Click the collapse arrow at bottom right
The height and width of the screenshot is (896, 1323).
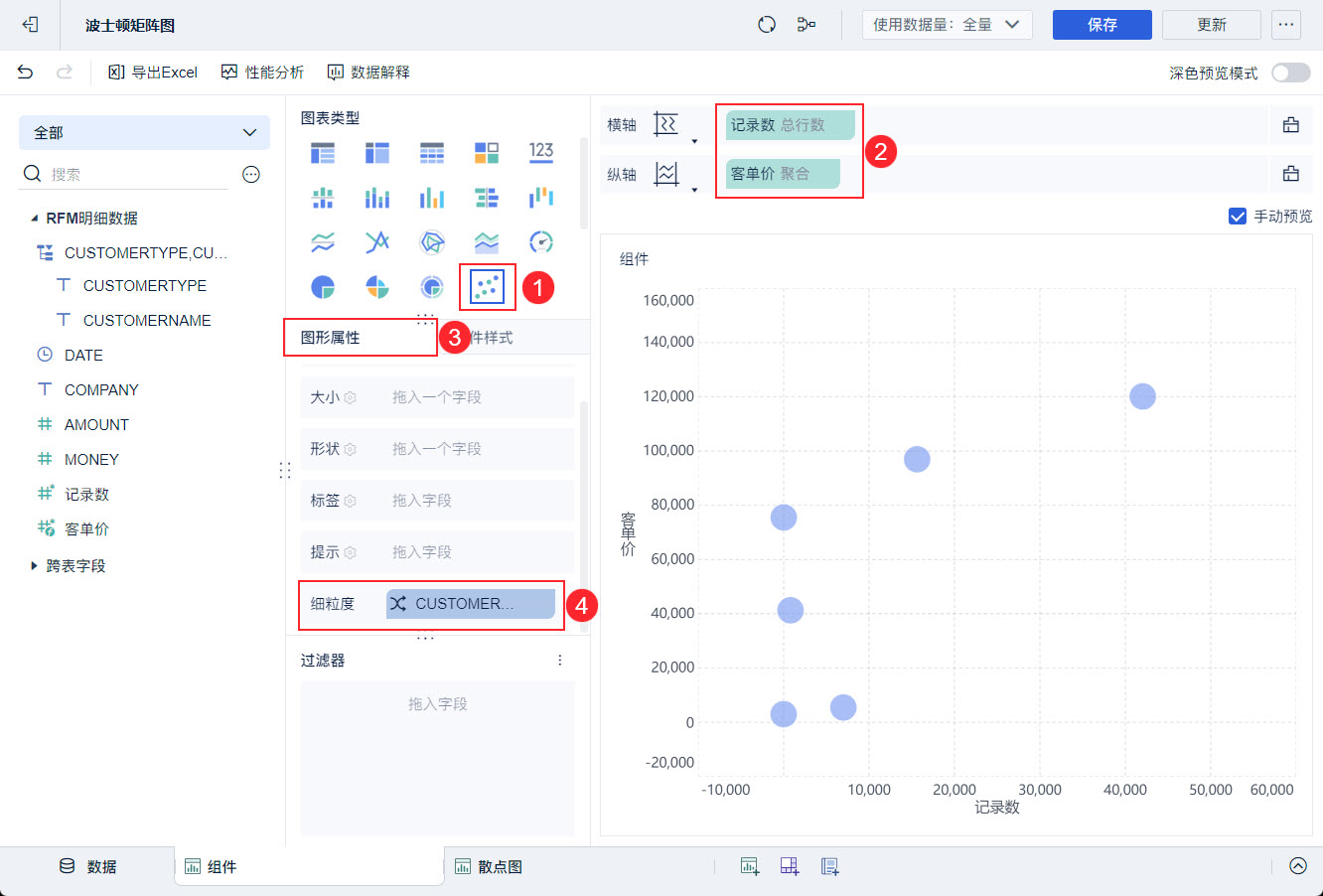1298,866
